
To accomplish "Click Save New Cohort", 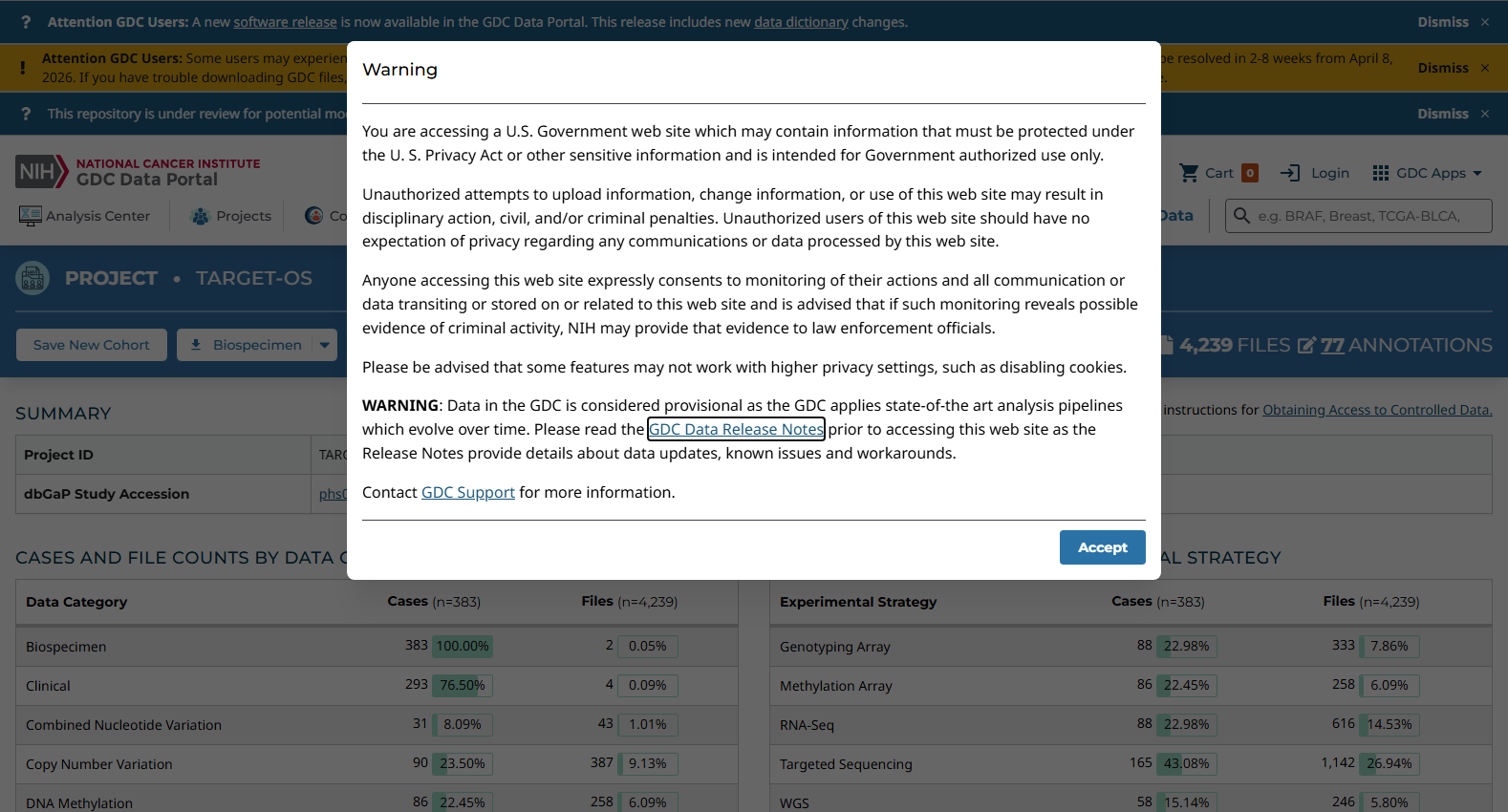I will pos(92,345).
